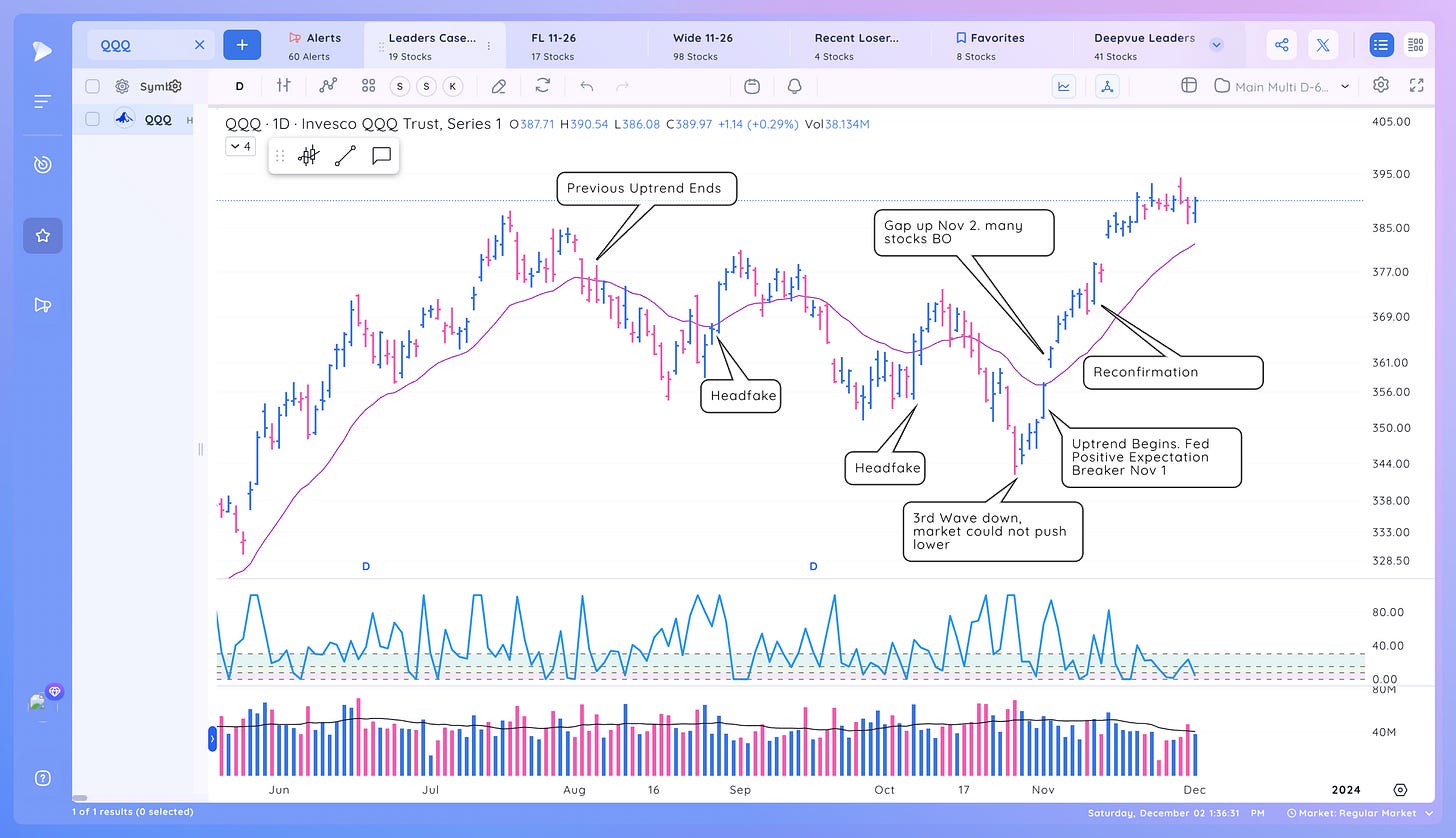
Task: Expand the blue arrow on volume pane
Action: coord(212,739)
